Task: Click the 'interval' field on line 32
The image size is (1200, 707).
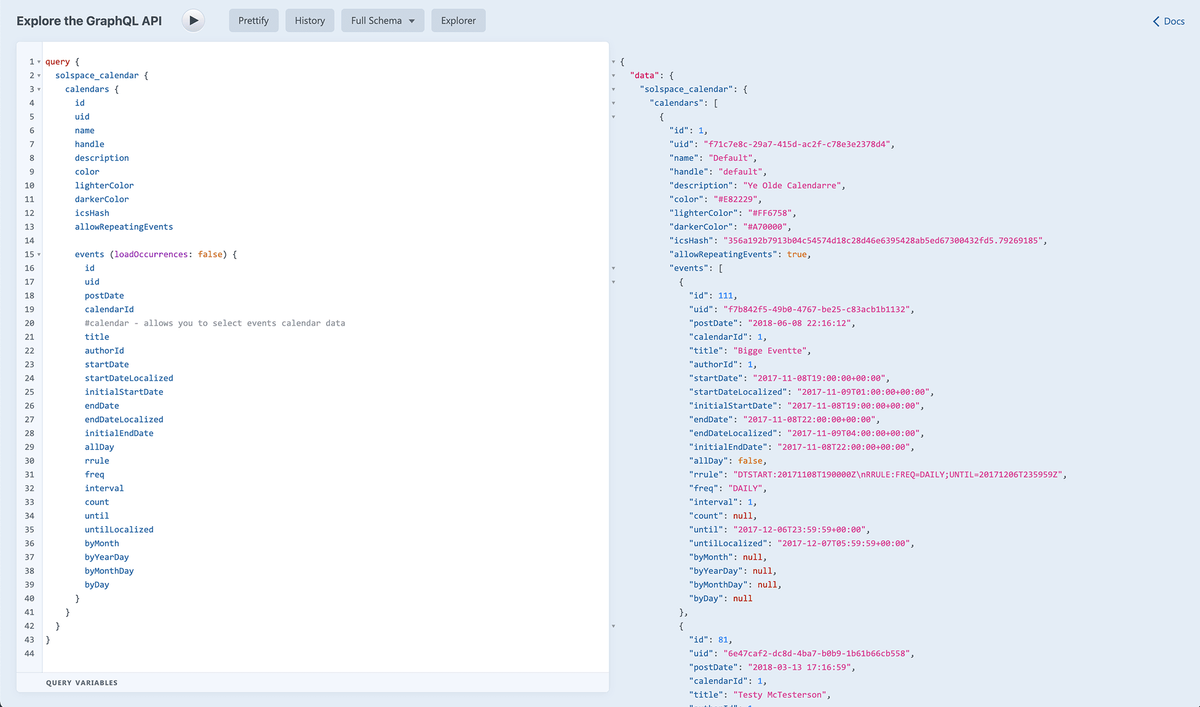Action: [105, 489]
